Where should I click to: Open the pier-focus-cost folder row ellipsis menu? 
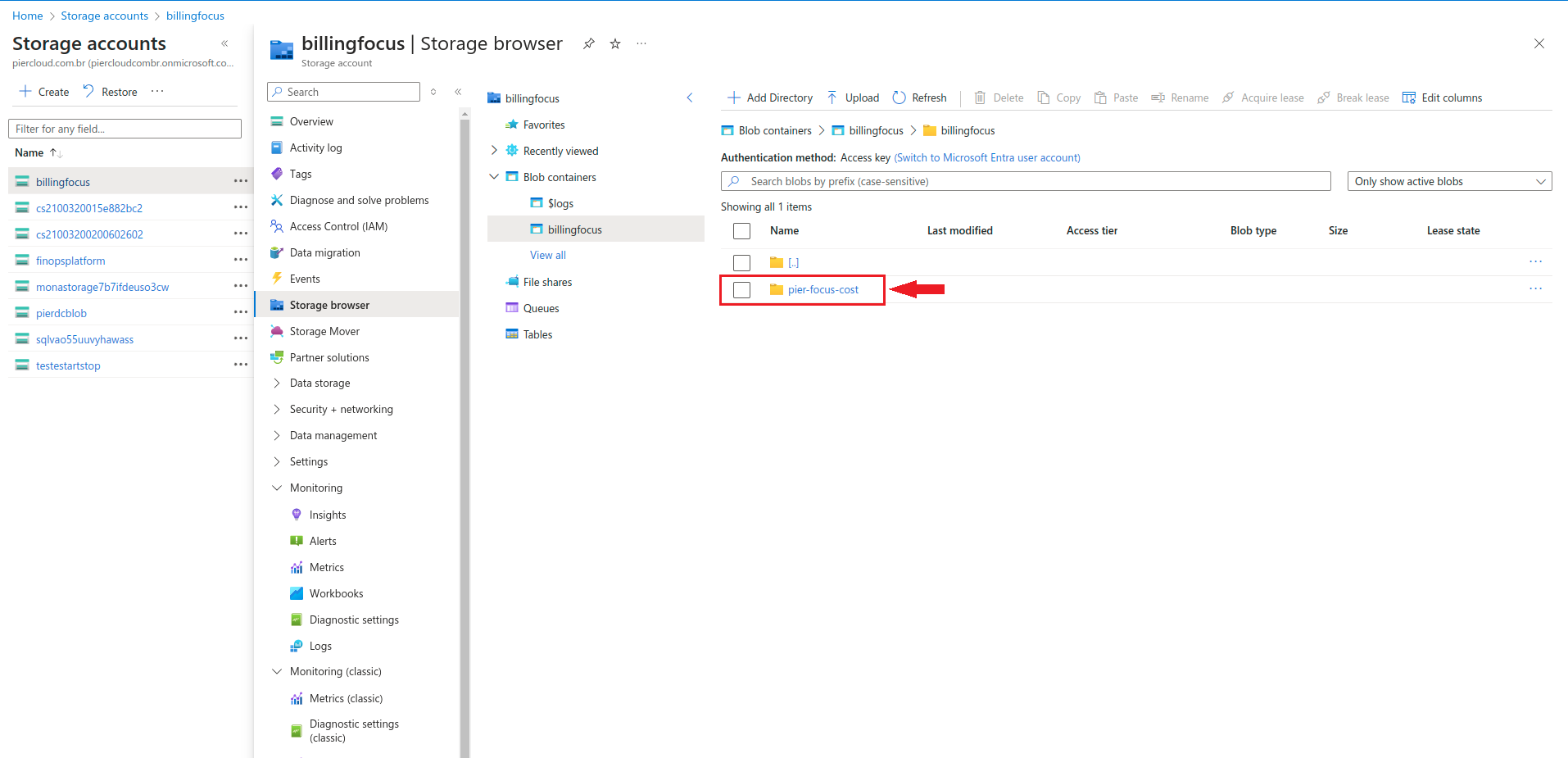[1535, 288]
